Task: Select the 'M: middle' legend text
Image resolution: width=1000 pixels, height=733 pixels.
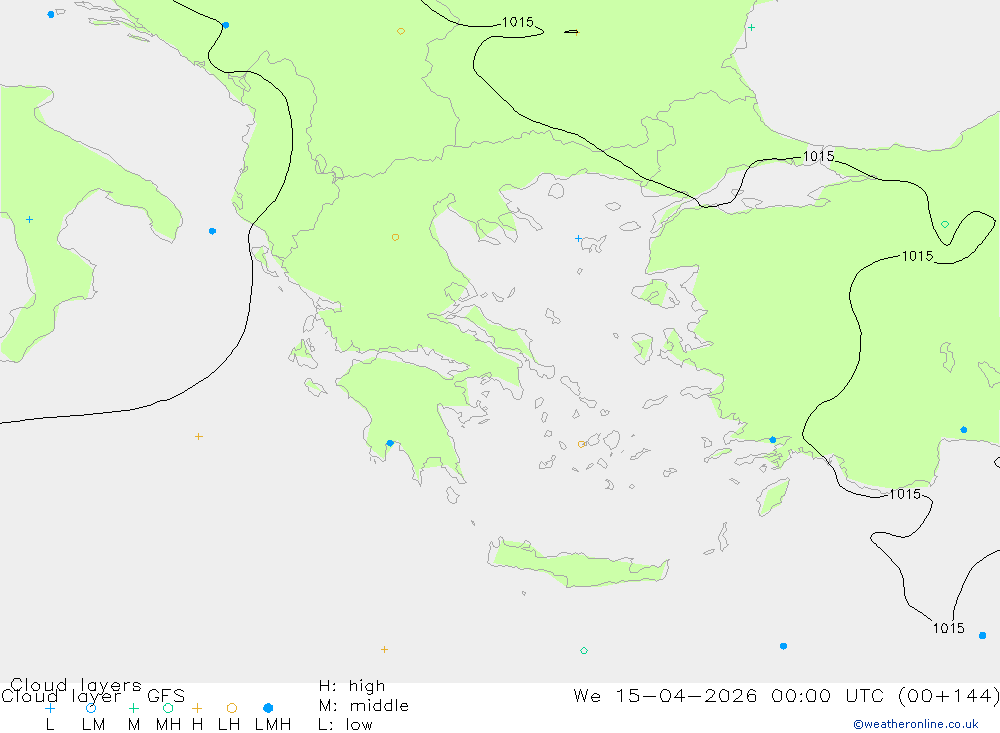Action: [x=364, y=706]
